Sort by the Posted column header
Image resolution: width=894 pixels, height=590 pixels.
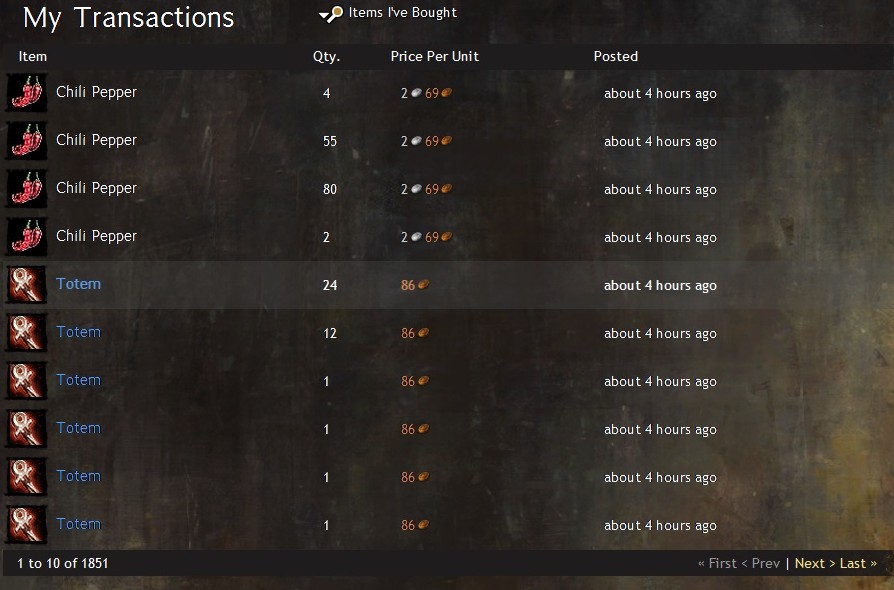coord(616,56)
